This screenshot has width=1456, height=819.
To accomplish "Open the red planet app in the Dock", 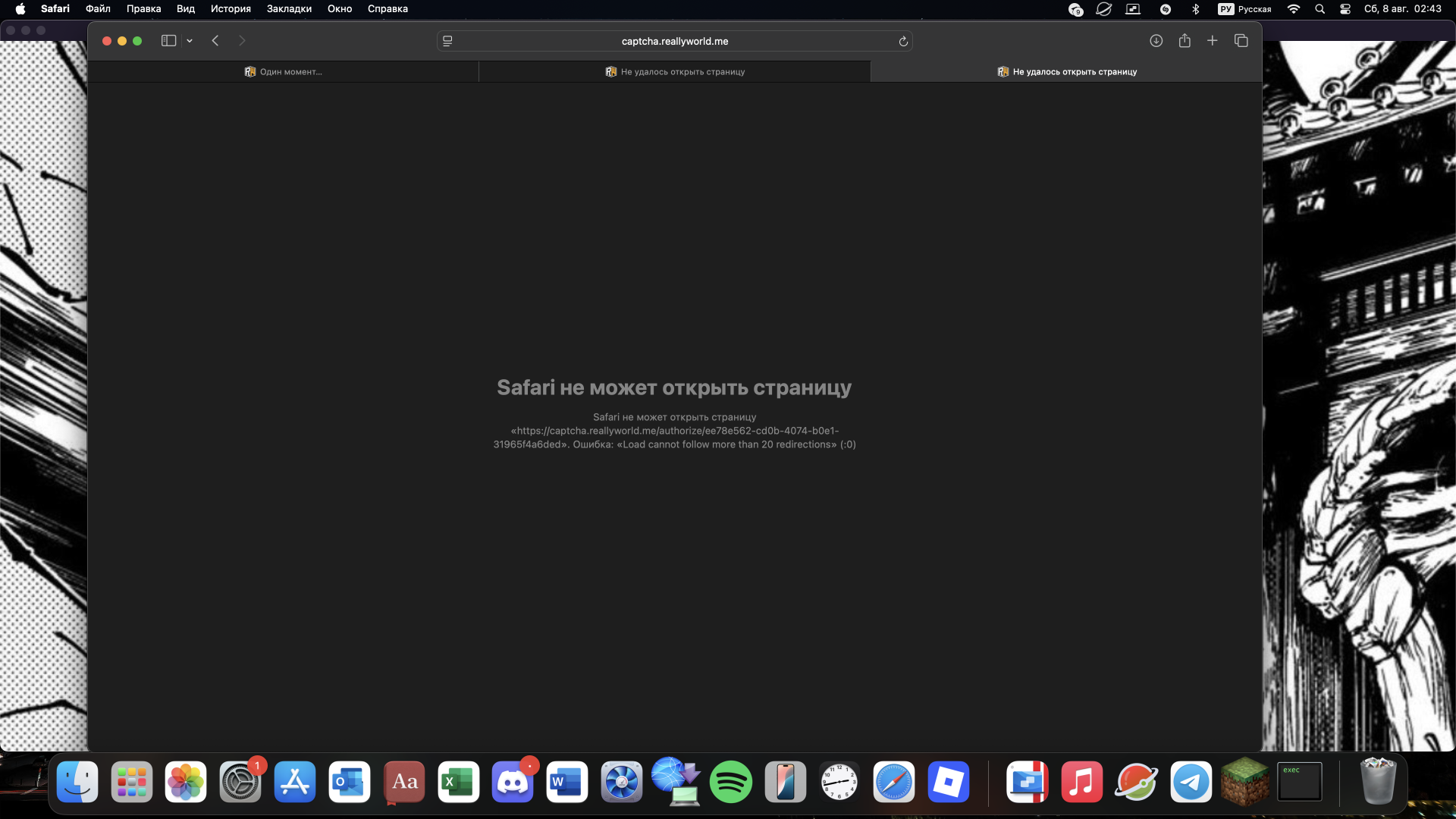I will 1136,782.
